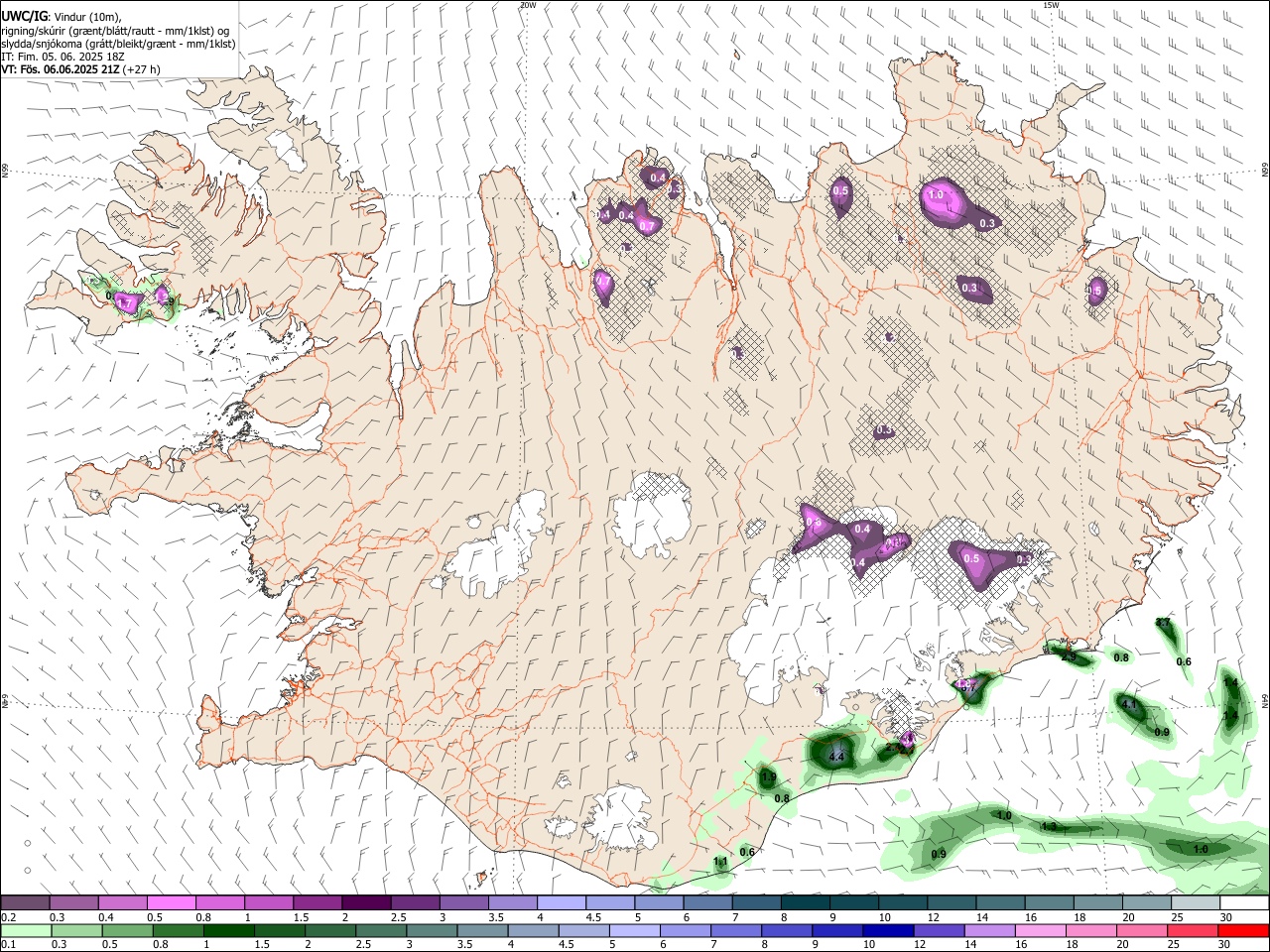Select the 0.5 pink swatch in the snow scale

point(171,903)
